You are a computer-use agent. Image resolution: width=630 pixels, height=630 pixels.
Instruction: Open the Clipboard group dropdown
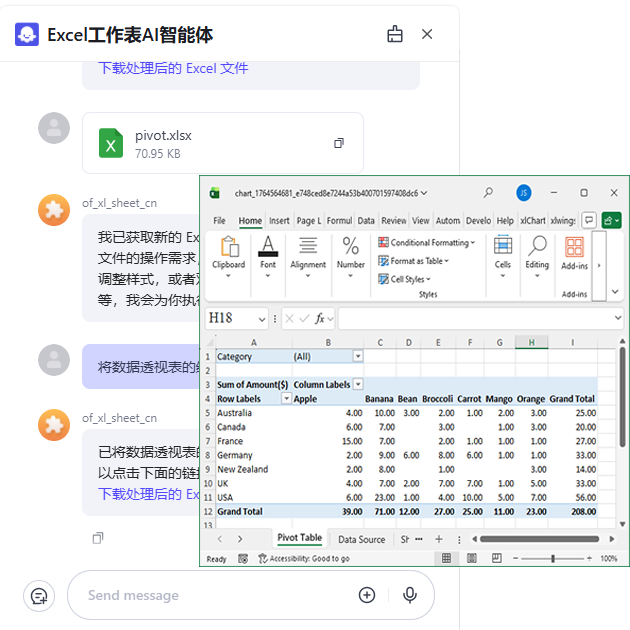(228, 276)
